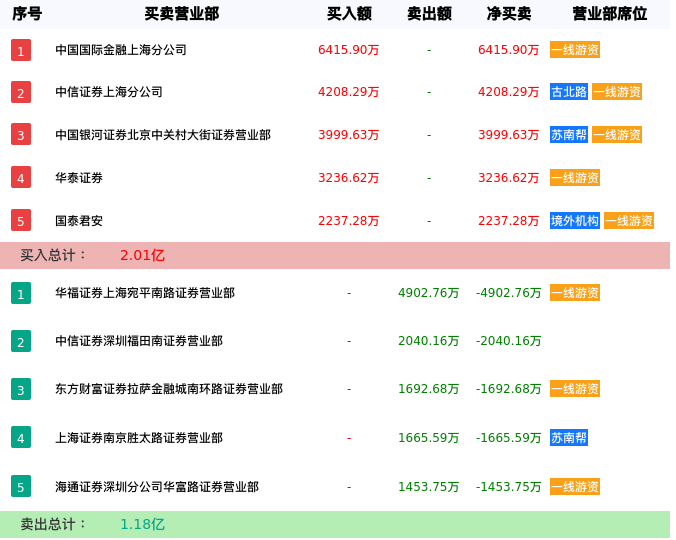Click the red rank 5 buy badge
Screen dimensions: 676x540
(x=21, y=220)
